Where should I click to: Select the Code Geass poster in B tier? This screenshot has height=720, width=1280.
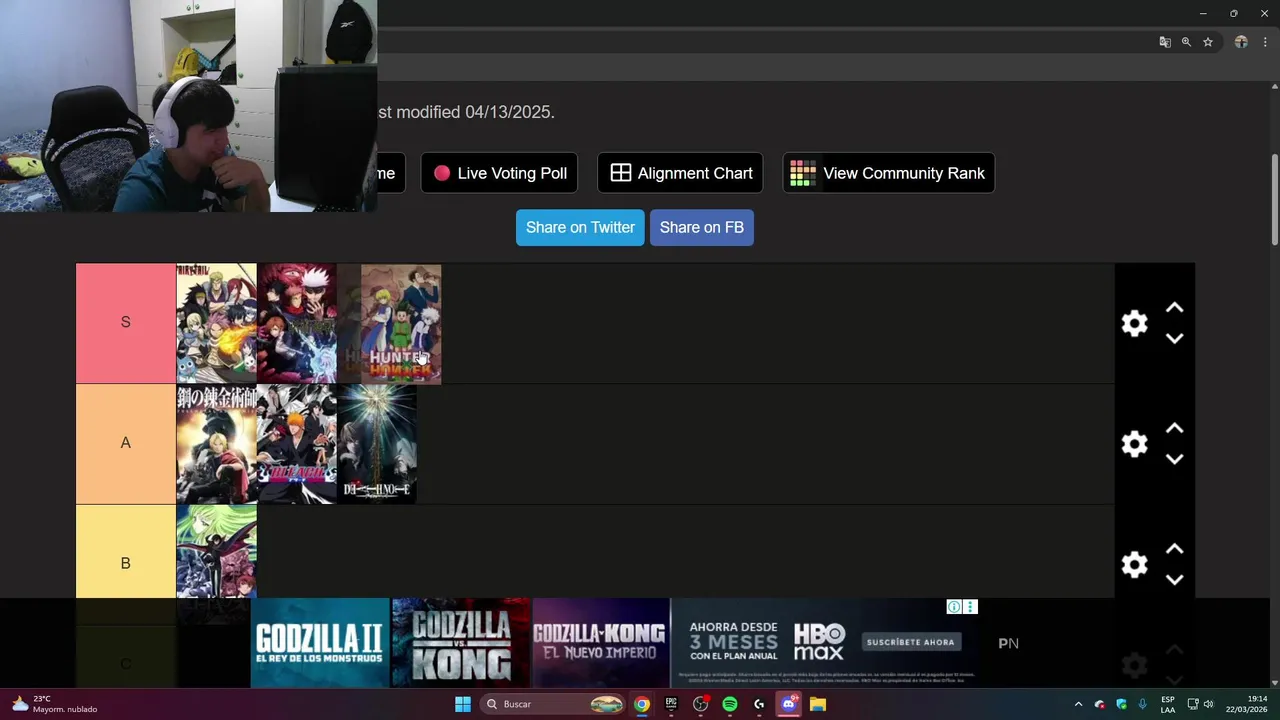[x=216, y=552]
